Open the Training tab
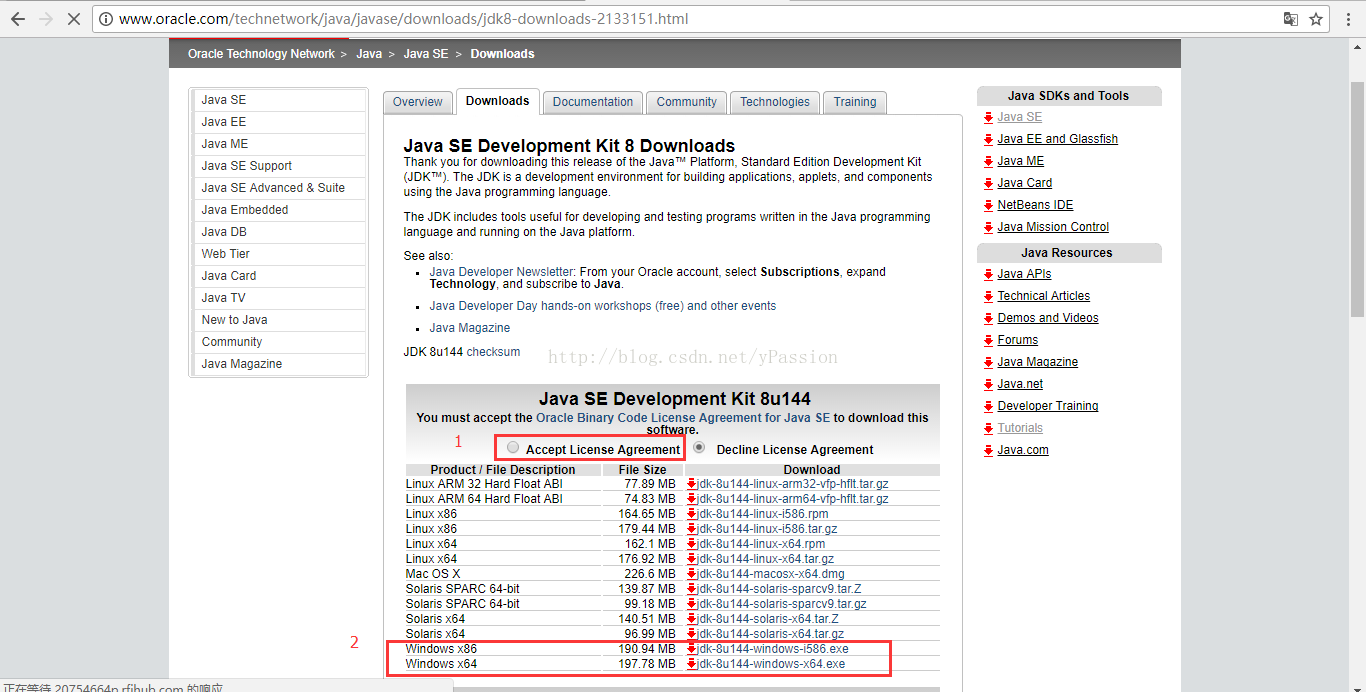 click(855, 102)
